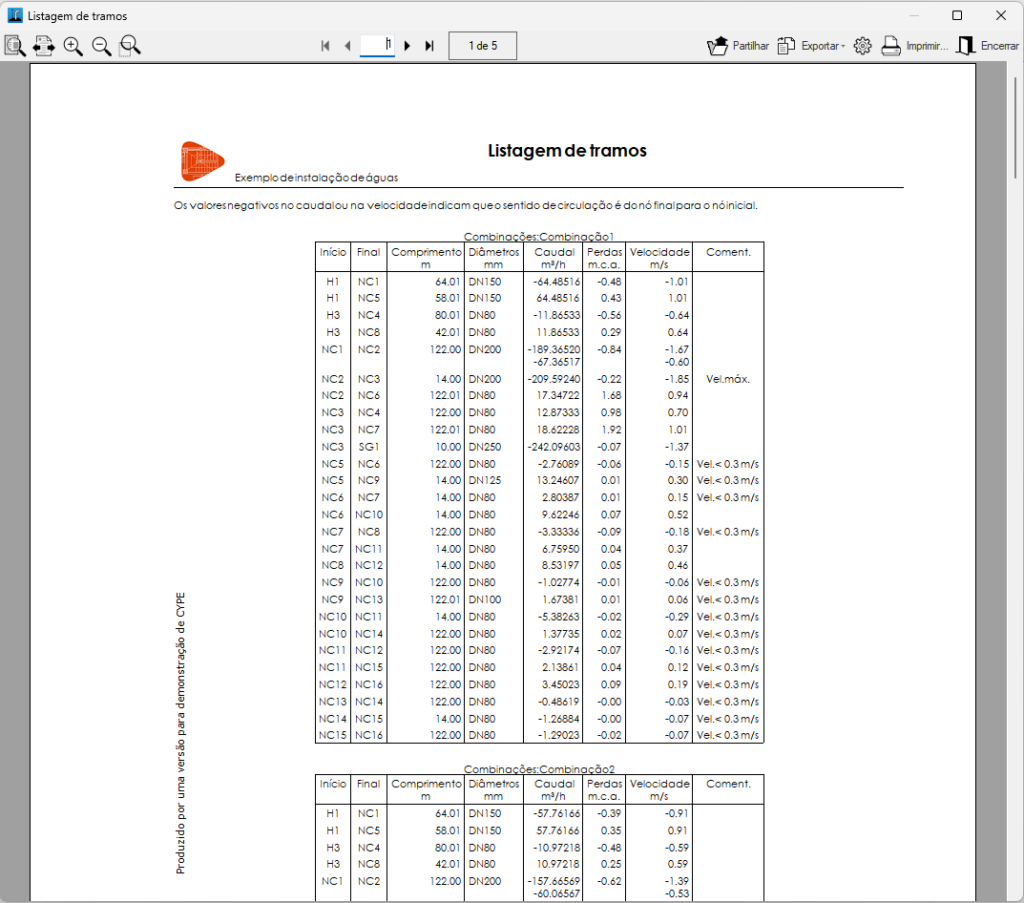Click the caudal value -57.76166 in Combinação 2

pyautogui.click(x=555, y=813)
